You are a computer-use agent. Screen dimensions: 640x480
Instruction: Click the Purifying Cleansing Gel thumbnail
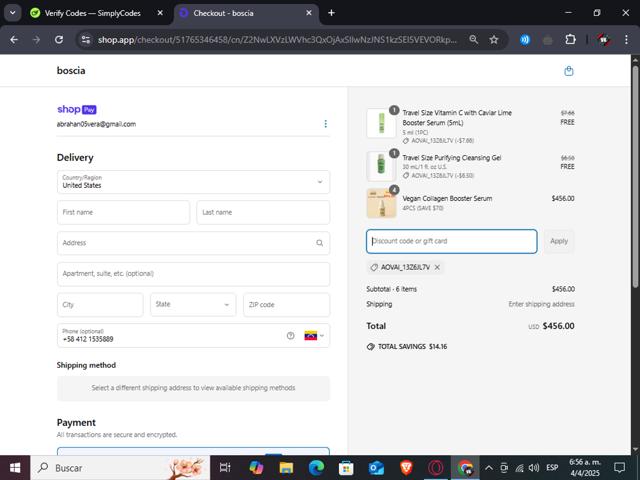tap(381, 166)
